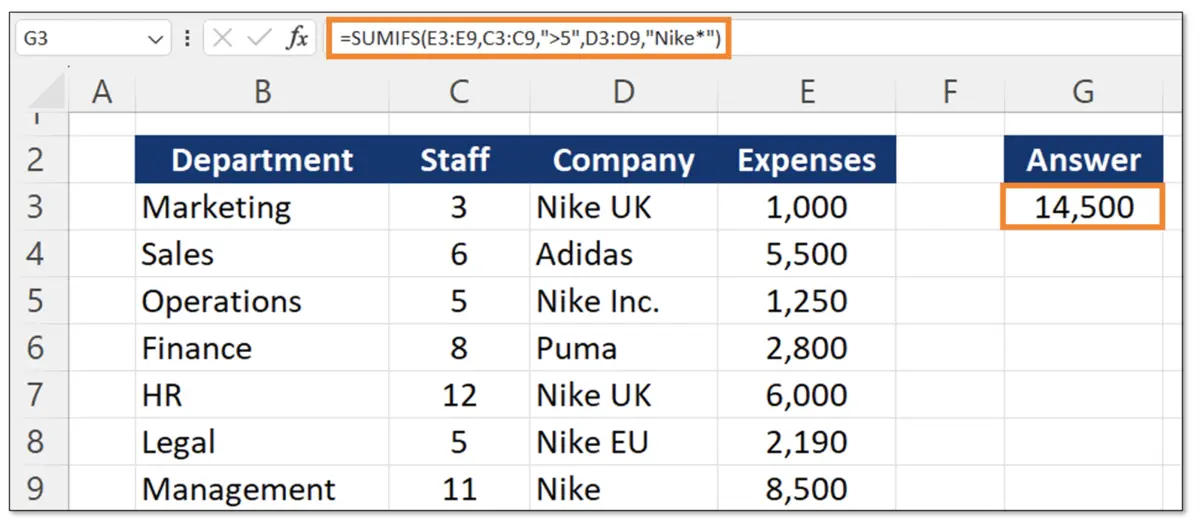Click staff count 5 for Legal
1200x525 pixels.
459,442
